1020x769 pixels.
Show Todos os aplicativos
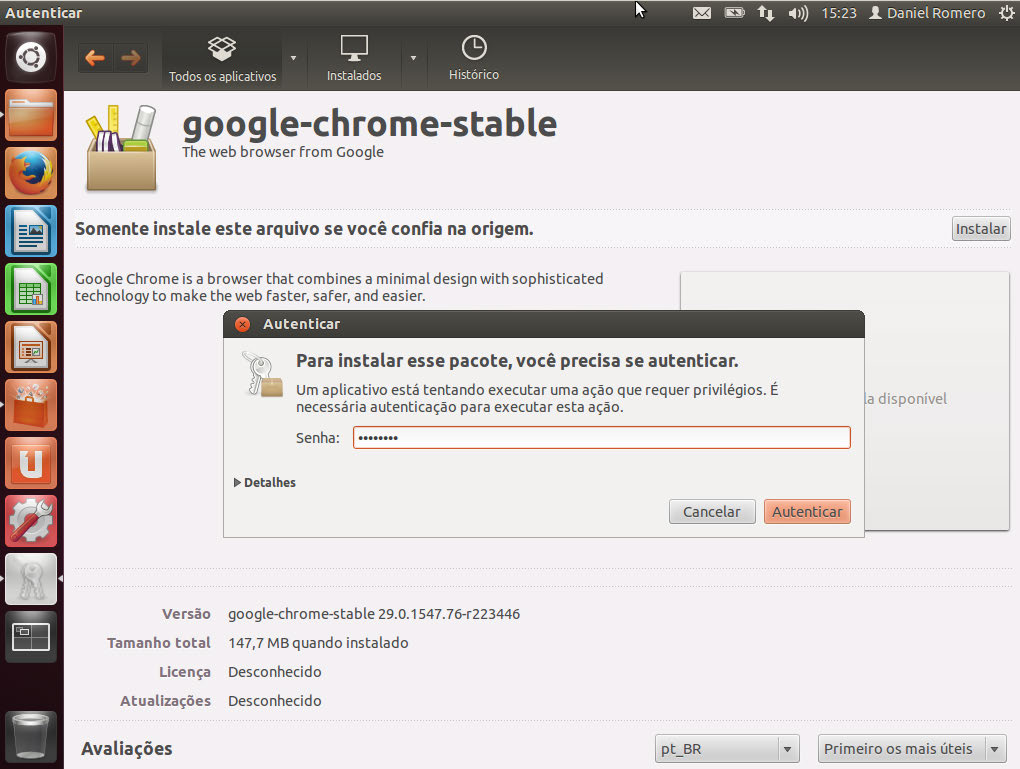coord(222,59)
